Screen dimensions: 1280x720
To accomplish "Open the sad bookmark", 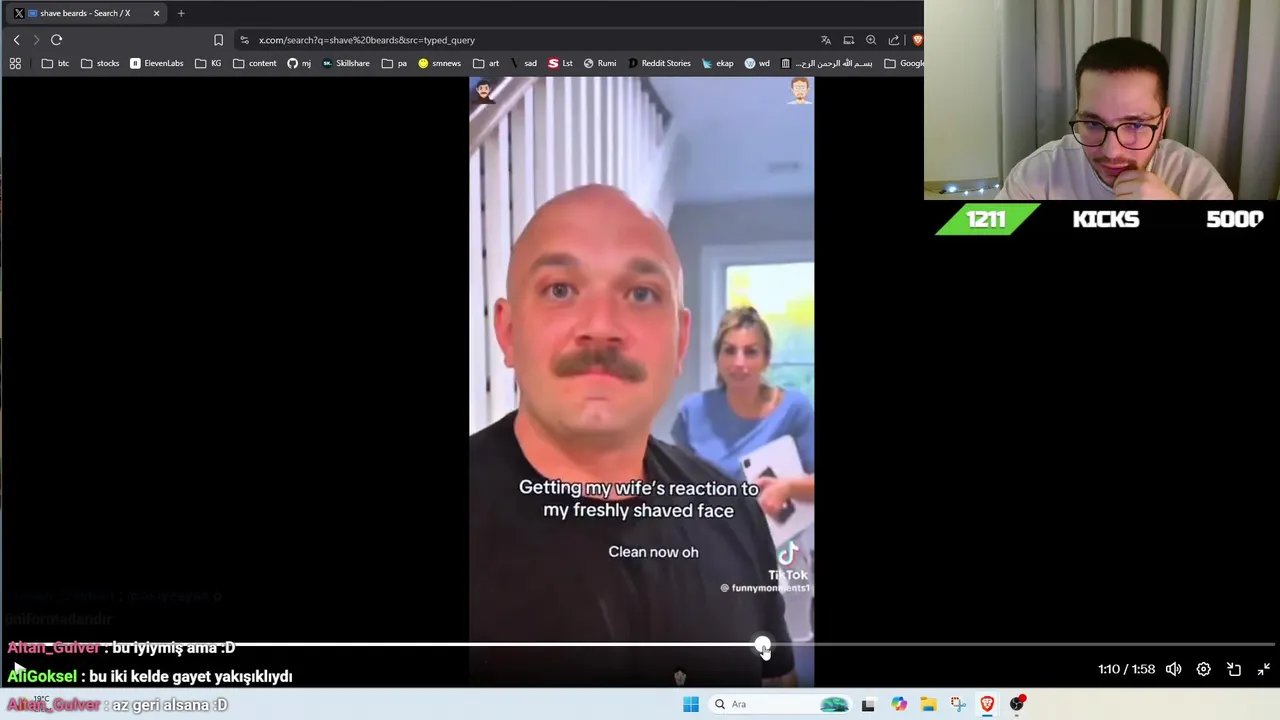I will tap(524, 63).
